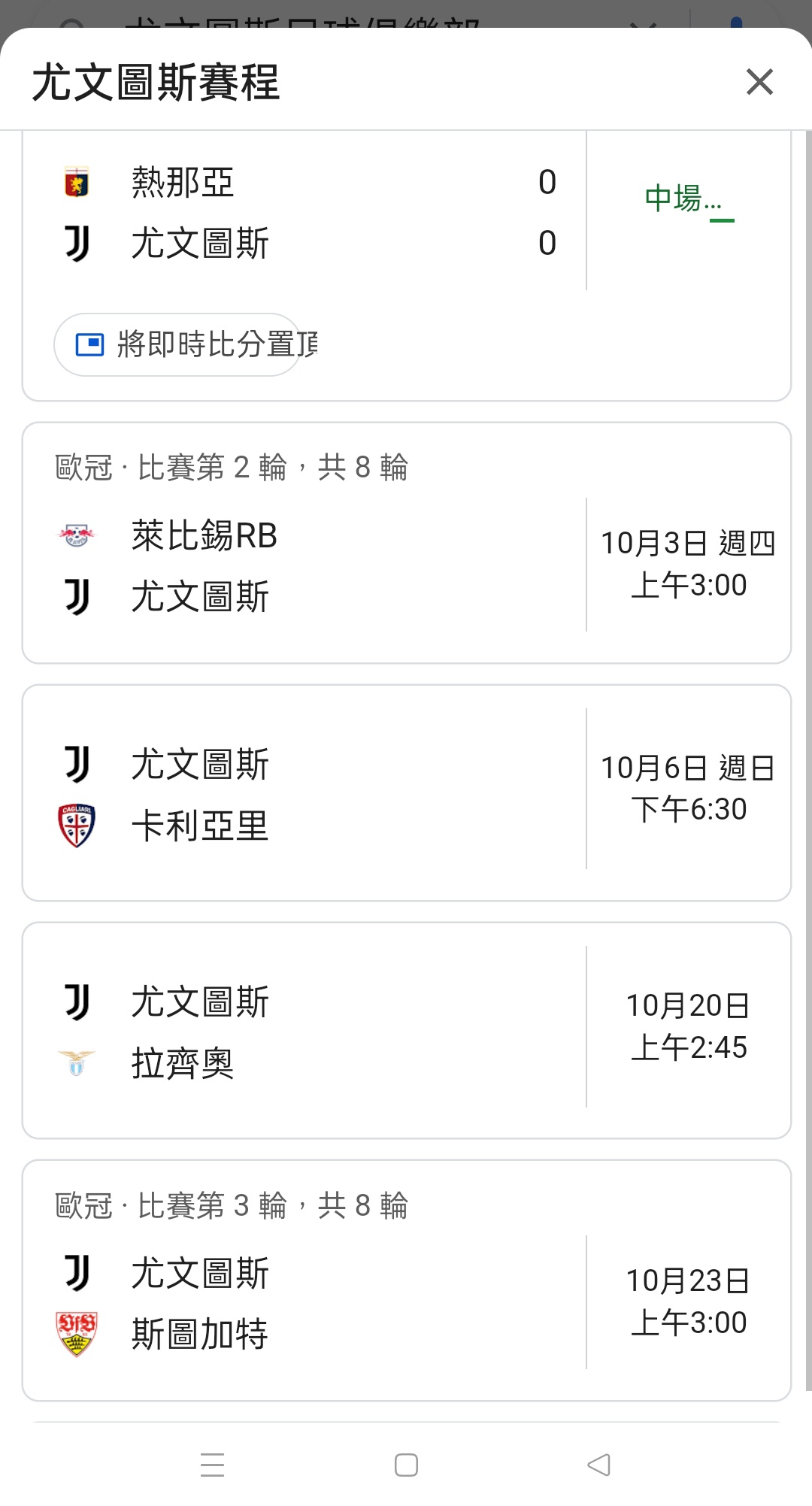Open Android recent apps menu icon
Screen dimensions: 812x1506
click(x=213, y=1465)
